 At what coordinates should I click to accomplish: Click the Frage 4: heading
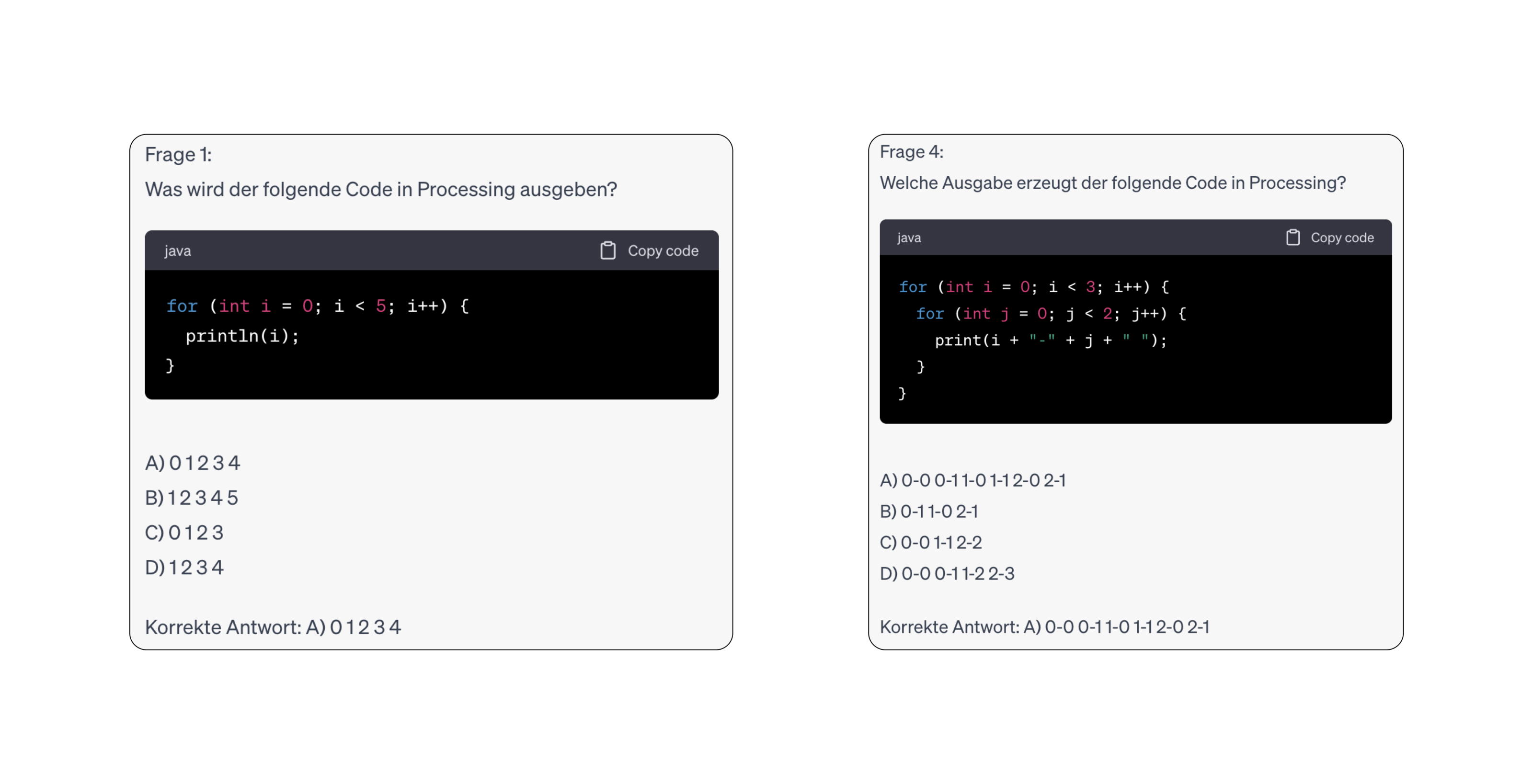(x=911, y=152)
